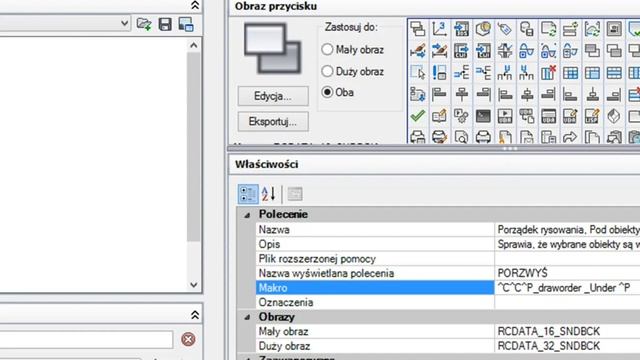Select the blue exclamation mark panel icon
The width and height of the screenshot is (640, 360).
point(439,73)
